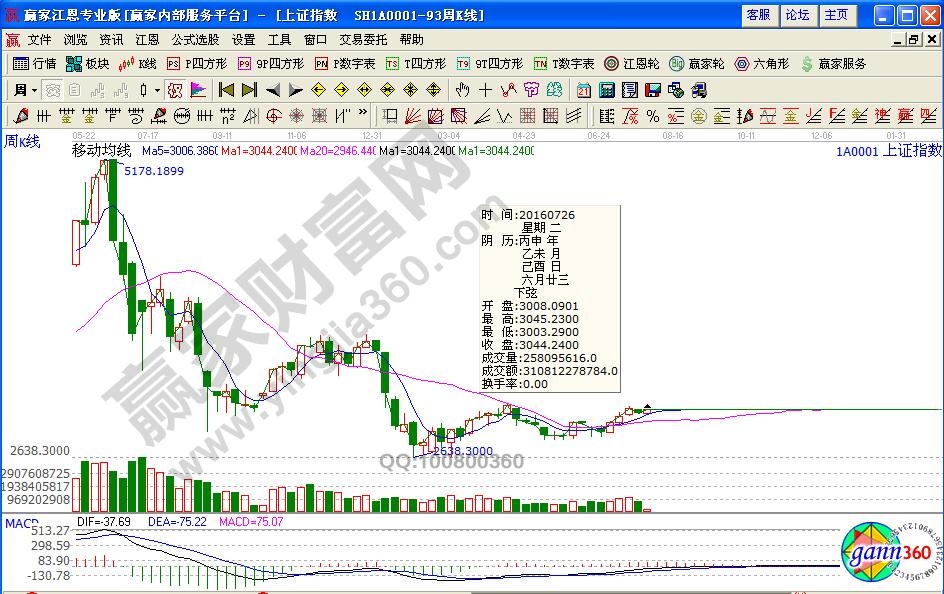Open the 窗口 menu

pos(315,40)
